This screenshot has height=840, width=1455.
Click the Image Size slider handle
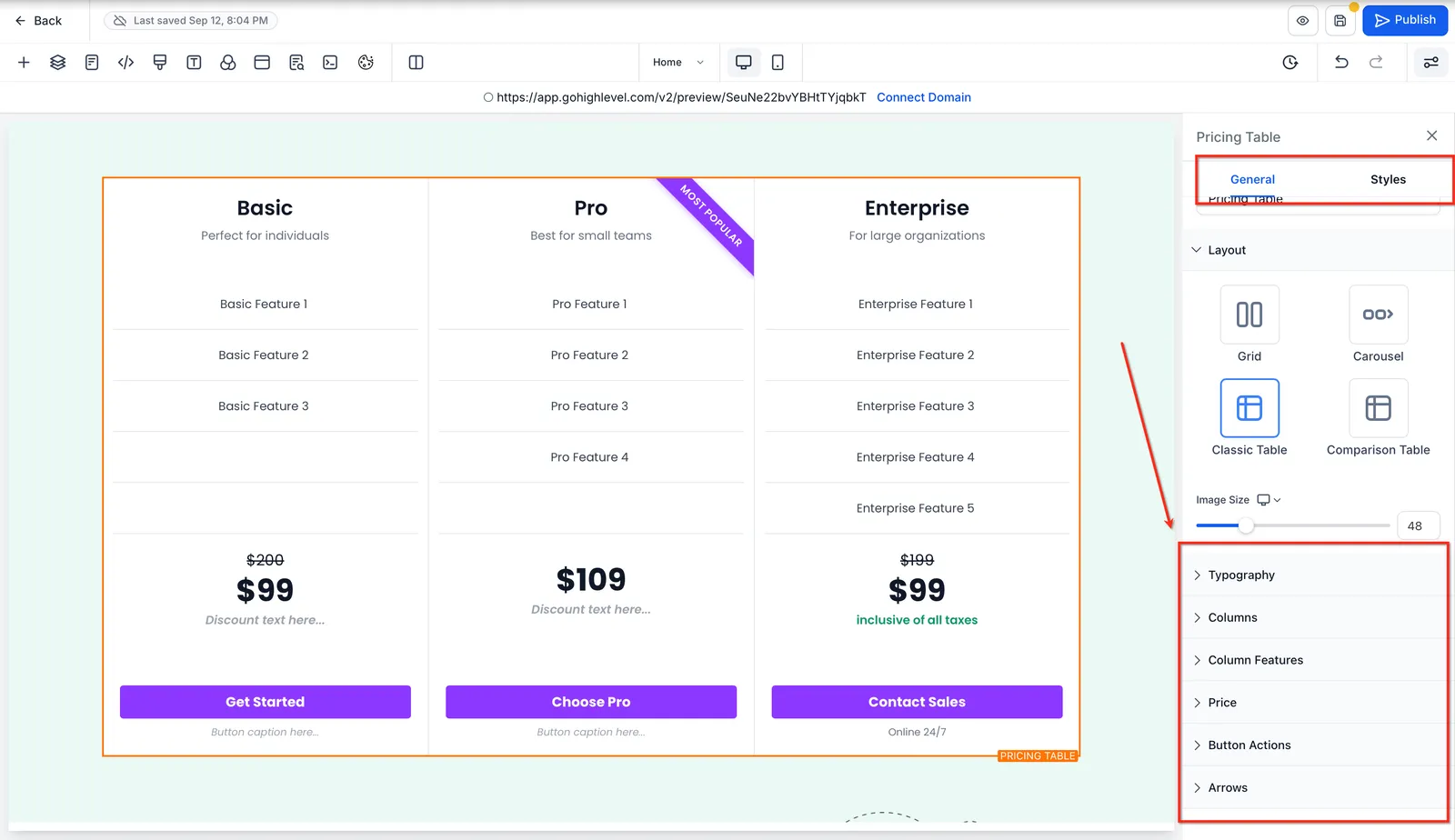1246,525
